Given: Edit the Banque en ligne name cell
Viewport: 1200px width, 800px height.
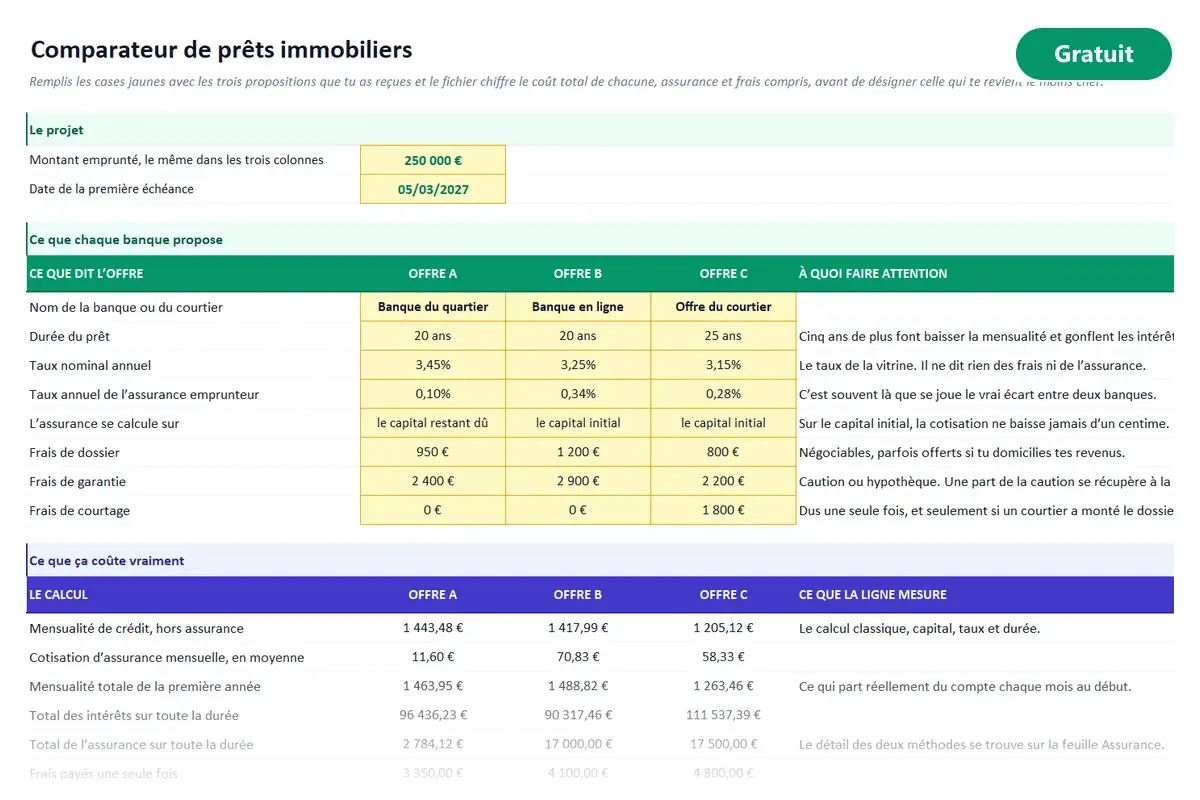Looking at the screenshot, I should pyautogui.click(x=578, y=307).
